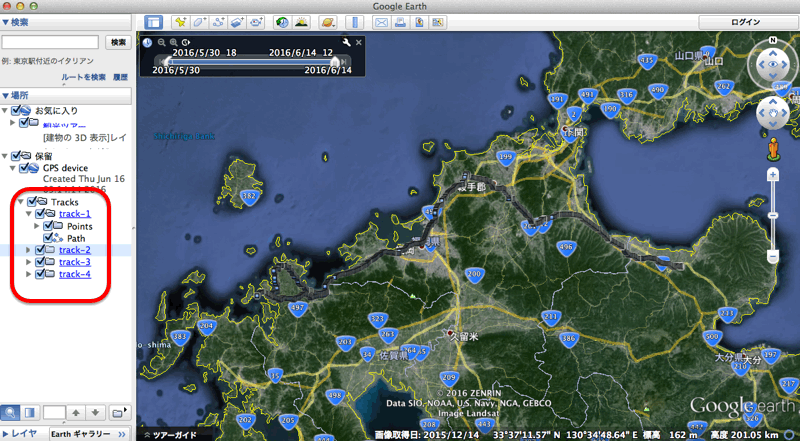This screenshot has width=800, height=441.
Task: Add a placemark with the pushpin tool
Action: point(180,22)
